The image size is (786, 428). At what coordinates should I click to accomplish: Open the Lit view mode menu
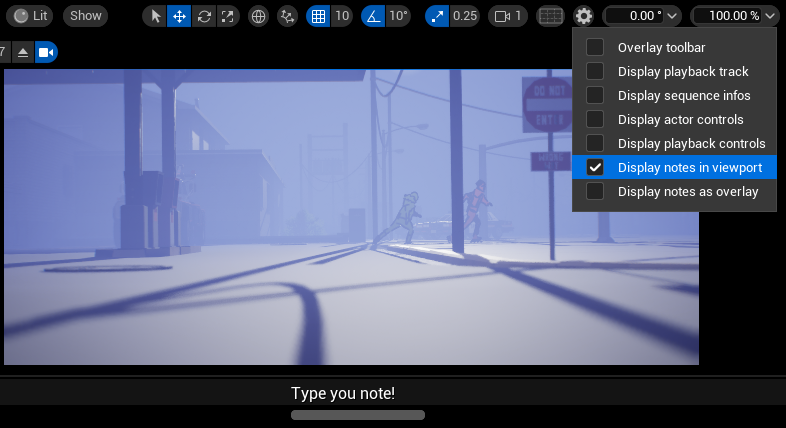click(x=31, y=16)
